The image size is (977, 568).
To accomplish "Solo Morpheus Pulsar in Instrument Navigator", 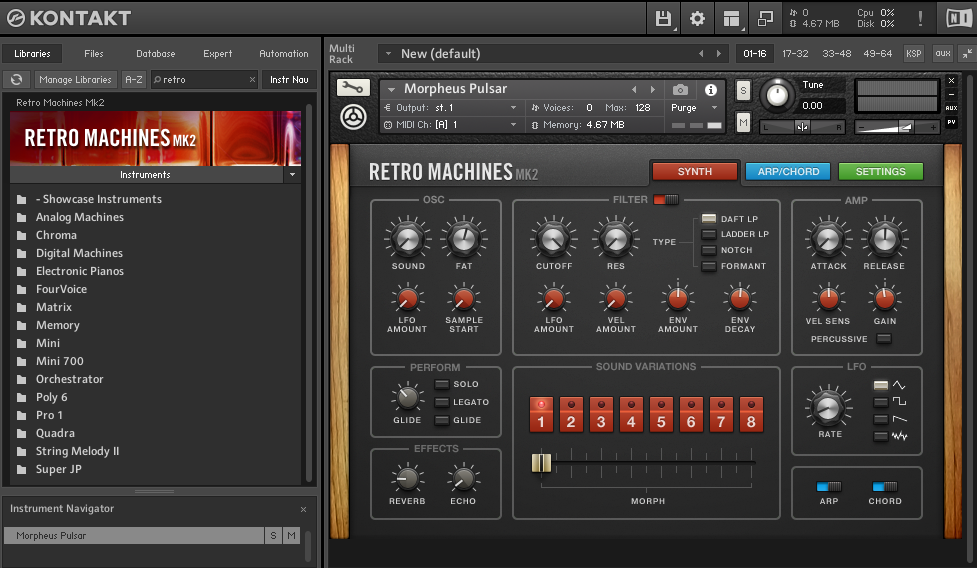I will click(x=273, y=536).
